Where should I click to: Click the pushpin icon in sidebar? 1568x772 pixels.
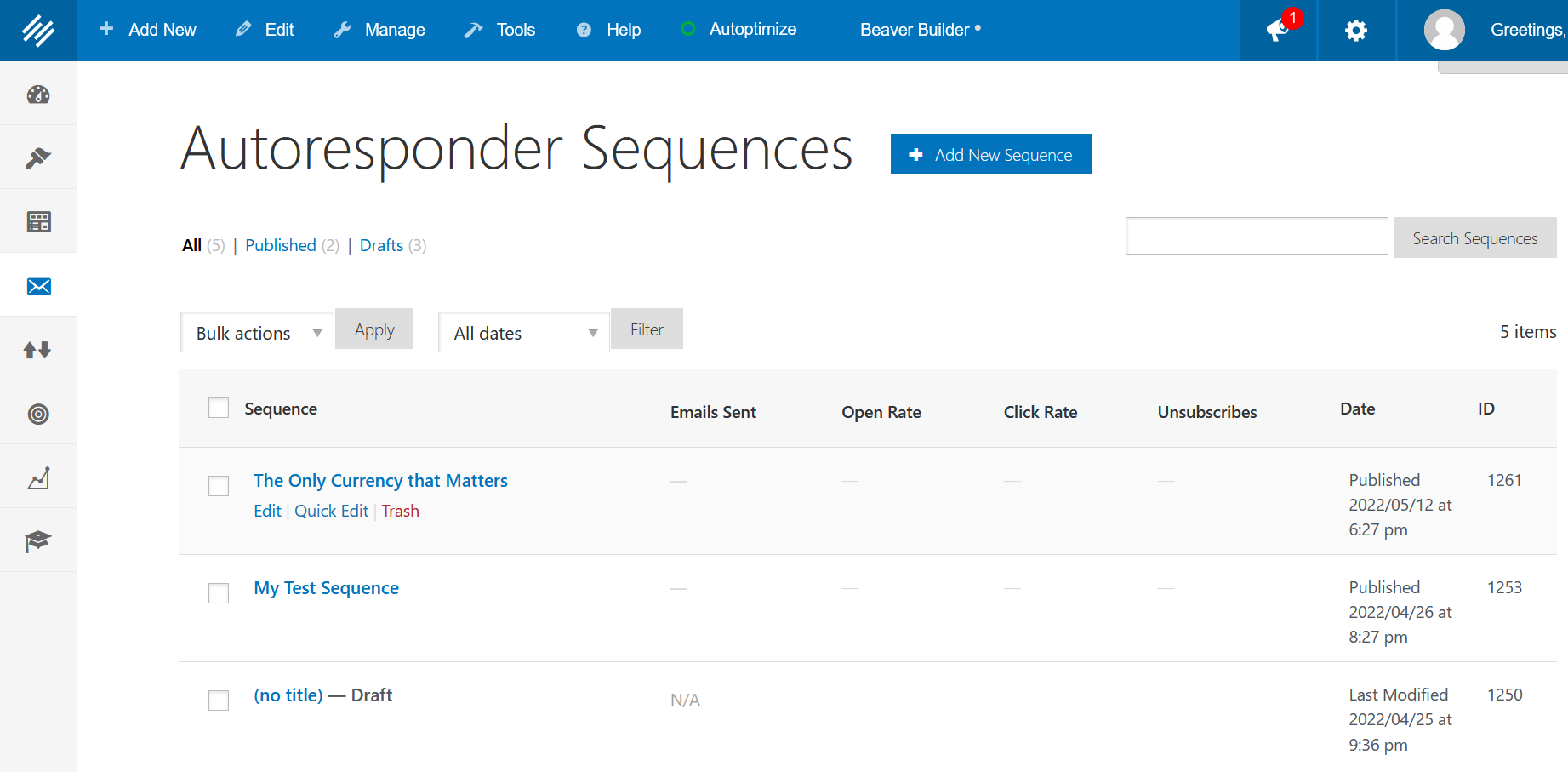(38, 157)
